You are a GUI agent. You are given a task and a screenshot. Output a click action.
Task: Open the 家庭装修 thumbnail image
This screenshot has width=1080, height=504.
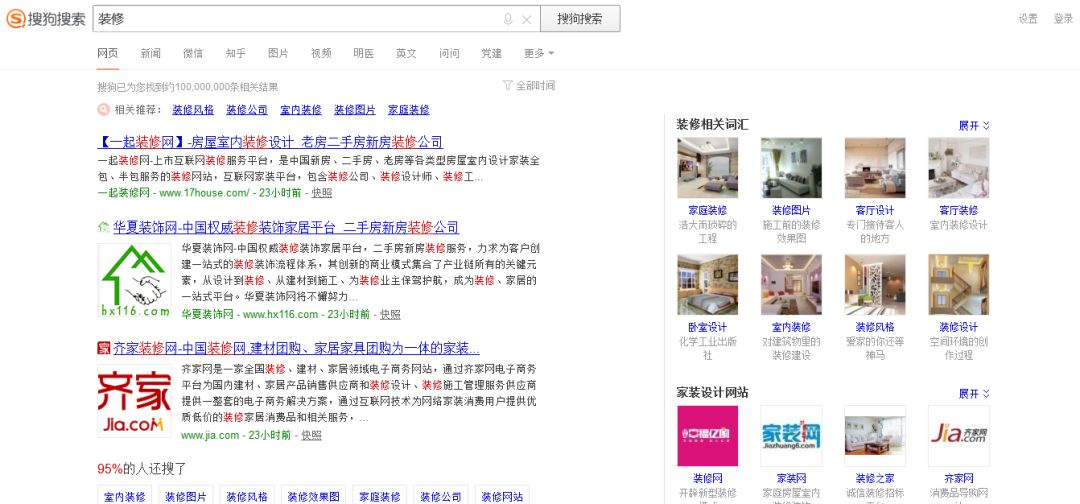point(707,168)
